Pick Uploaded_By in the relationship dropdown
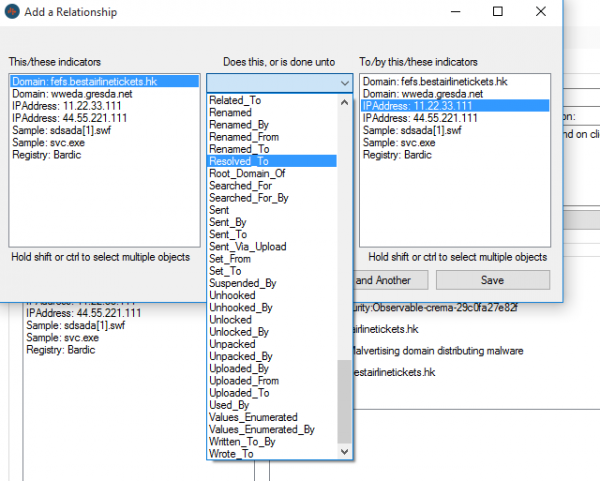This screenshot has height=481, width=600. coord(272,368)
